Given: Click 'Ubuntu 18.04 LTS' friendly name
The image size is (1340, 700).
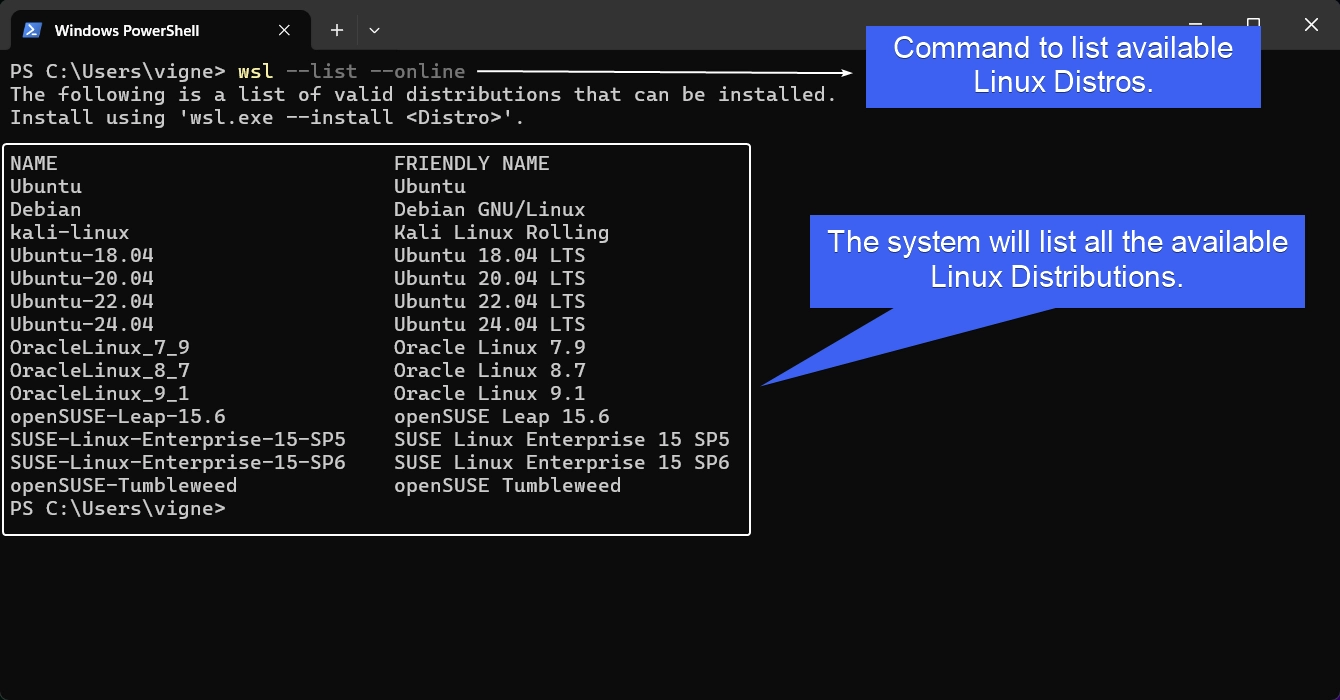Looking at the screenshot, I should (x=490, y=256).
